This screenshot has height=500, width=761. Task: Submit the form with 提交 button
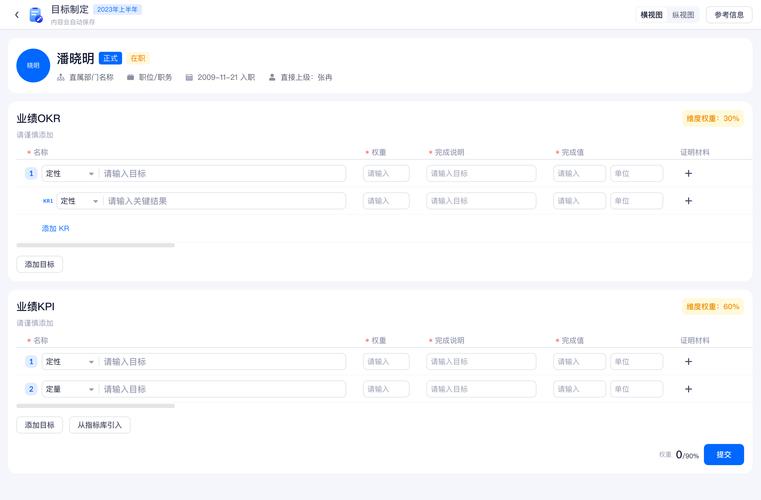(724, 454)
